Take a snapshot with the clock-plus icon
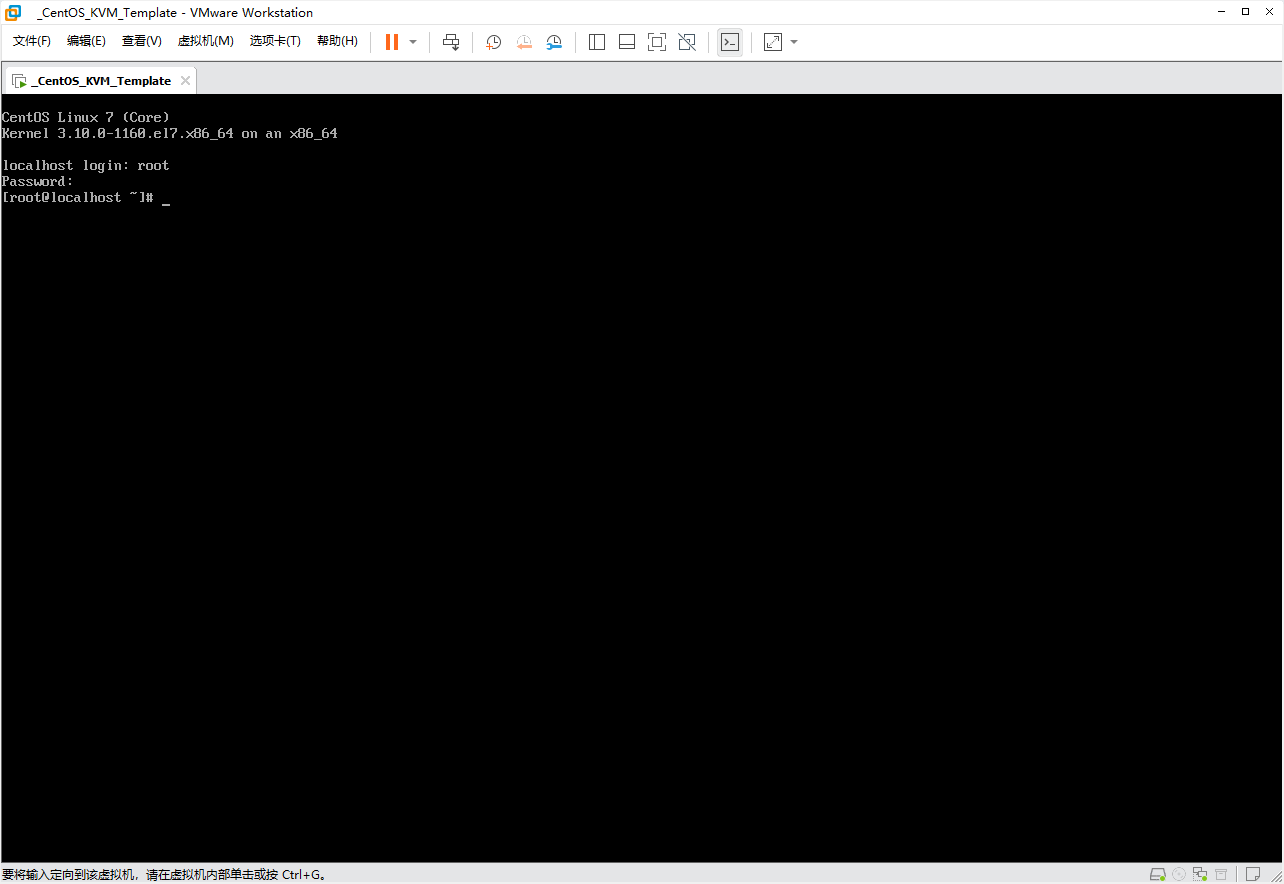1284x884 pixels. (x=493, y=42)
